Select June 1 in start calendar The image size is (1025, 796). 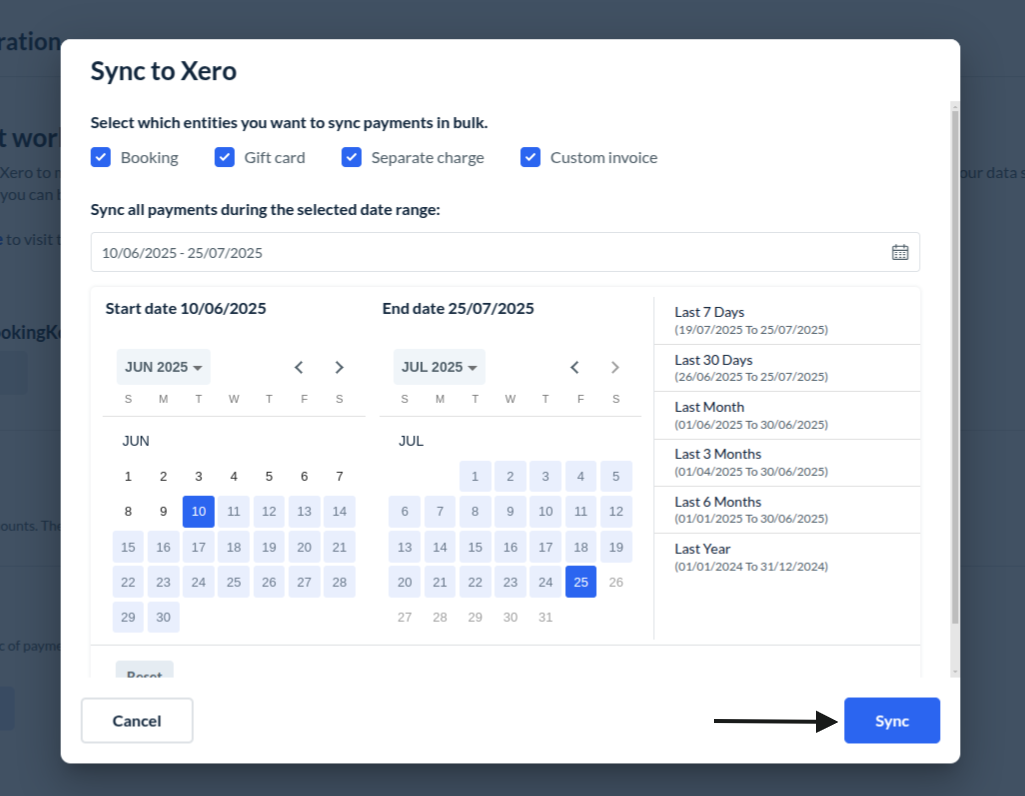point(128,476)
